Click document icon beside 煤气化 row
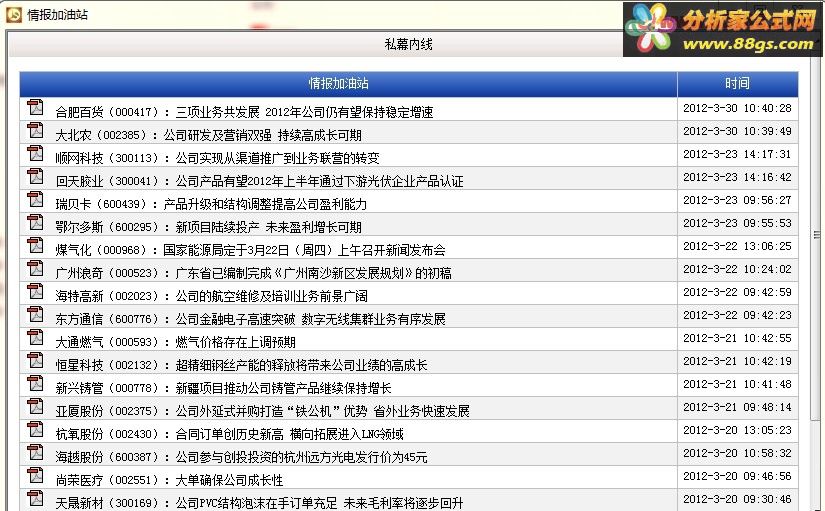The height and width of the screenshot is (511, 825). point(35,245)
